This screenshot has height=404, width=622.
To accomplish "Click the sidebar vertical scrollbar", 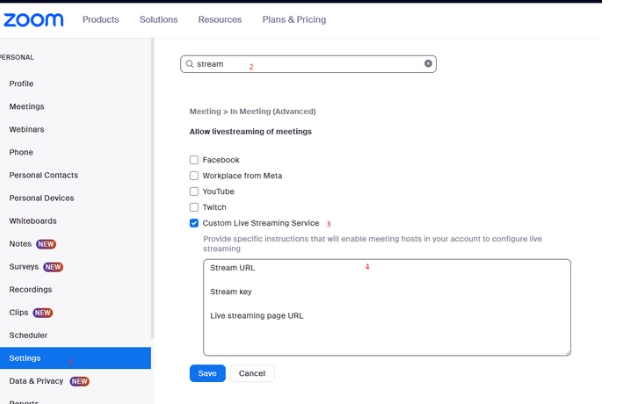I will point(152,189).
